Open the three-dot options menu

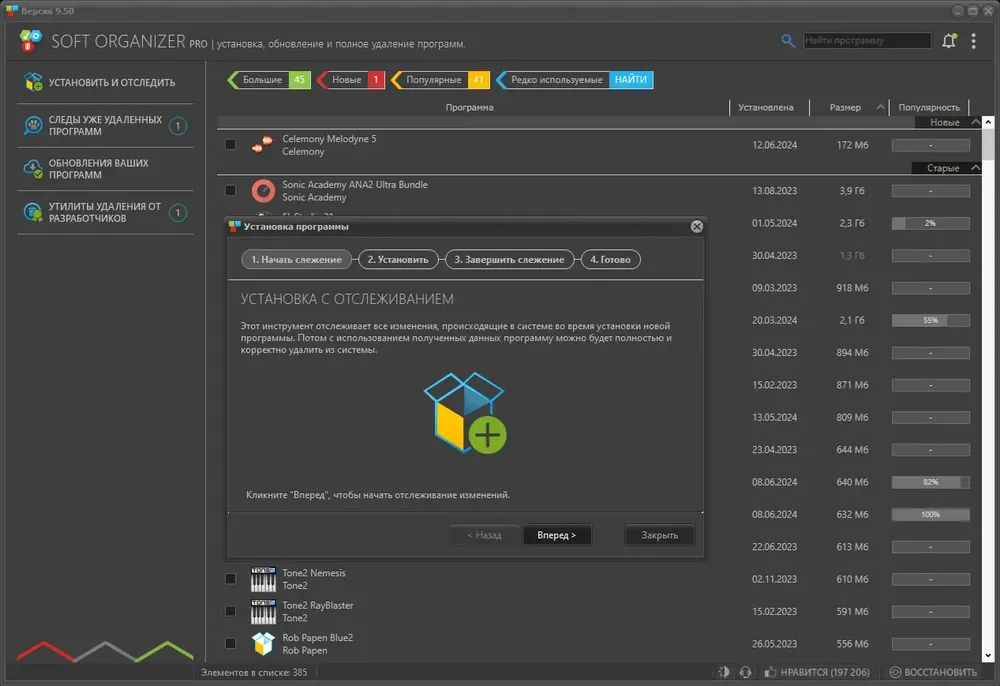click(x=973, y=41)
